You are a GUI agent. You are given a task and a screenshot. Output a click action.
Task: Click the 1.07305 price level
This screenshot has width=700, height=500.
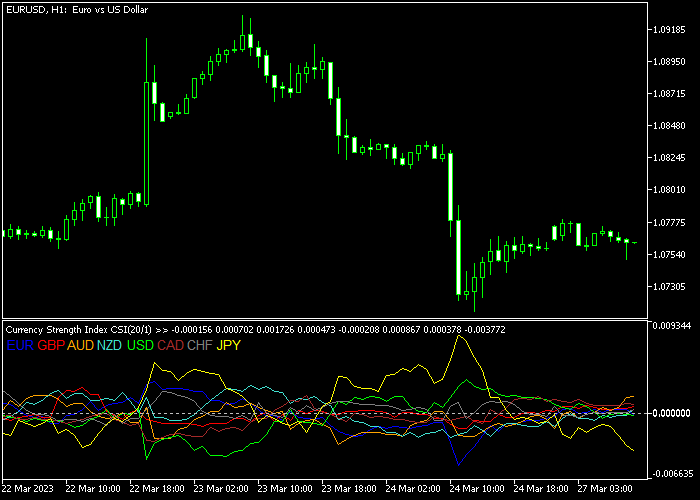669,286
